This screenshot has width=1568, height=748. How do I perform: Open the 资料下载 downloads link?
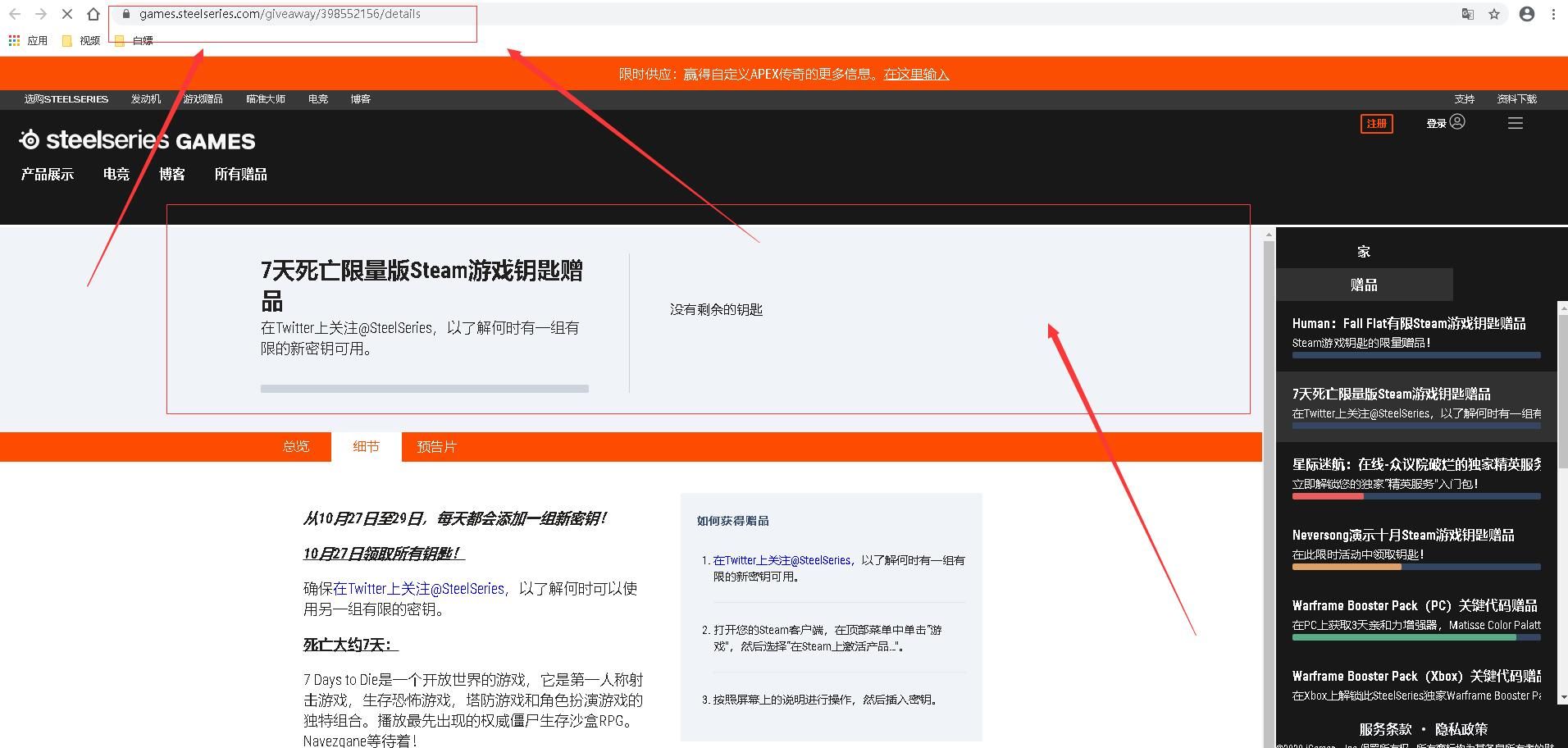point(1517,99)
